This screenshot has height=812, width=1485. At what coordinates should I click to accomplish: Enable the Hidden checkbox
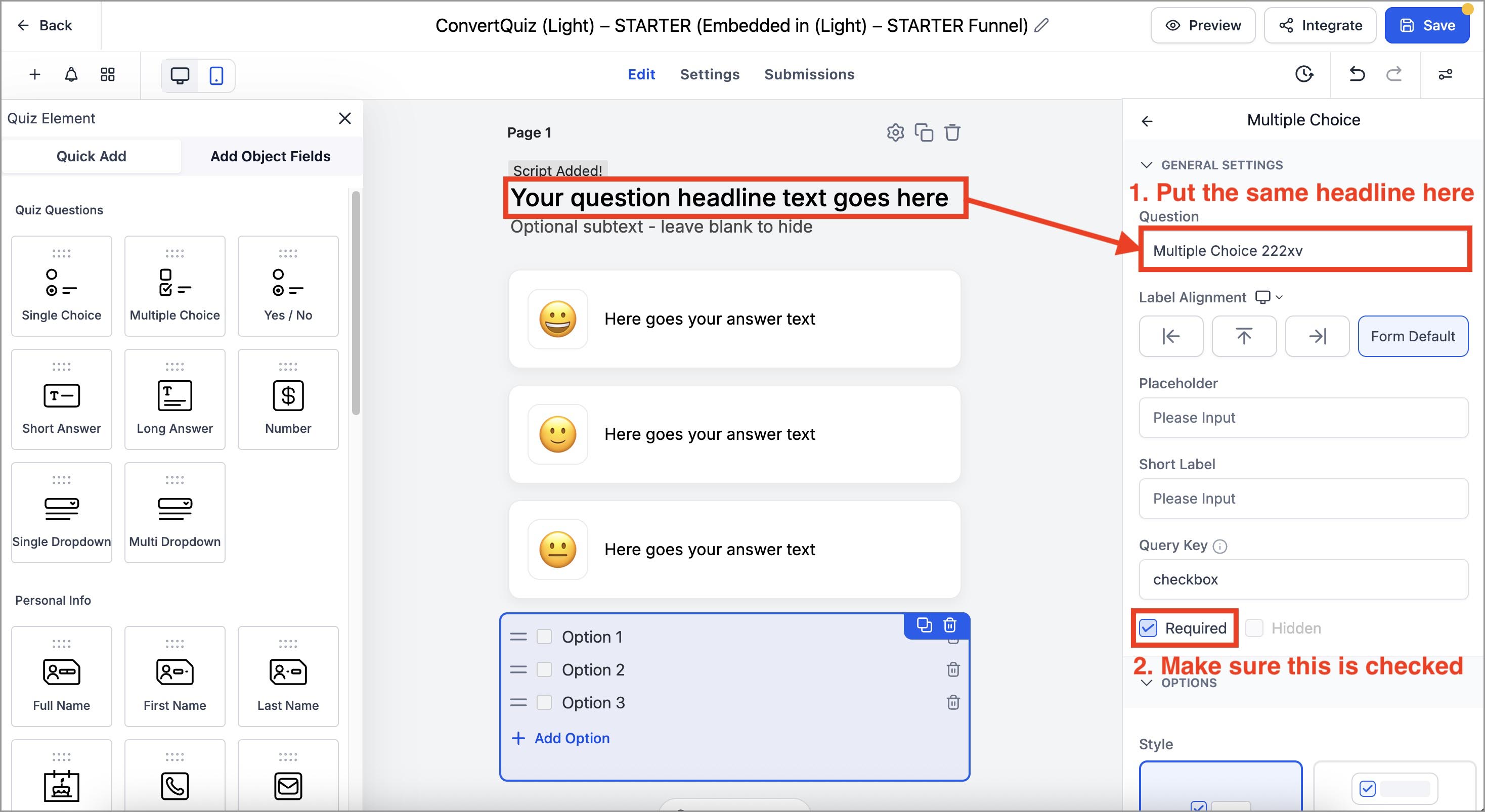tap(1254, 627)
